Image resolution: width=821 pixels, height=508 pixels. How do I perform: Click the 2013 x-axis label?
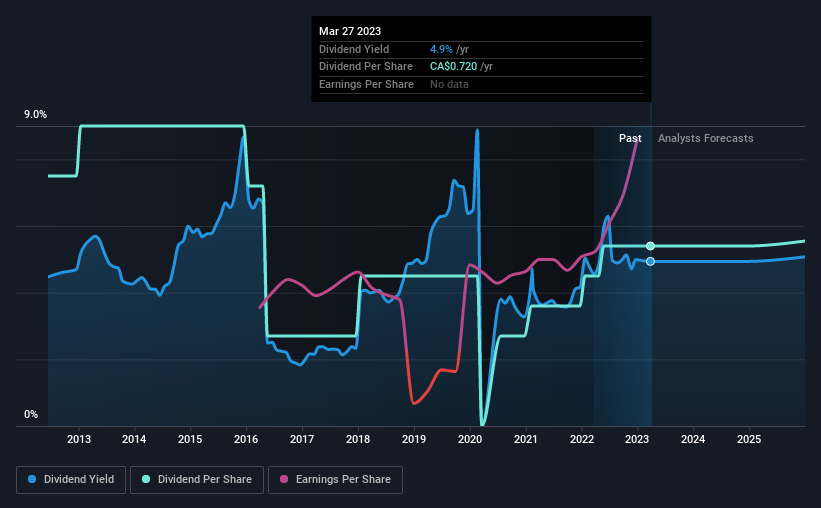click(x=79, y=439)
